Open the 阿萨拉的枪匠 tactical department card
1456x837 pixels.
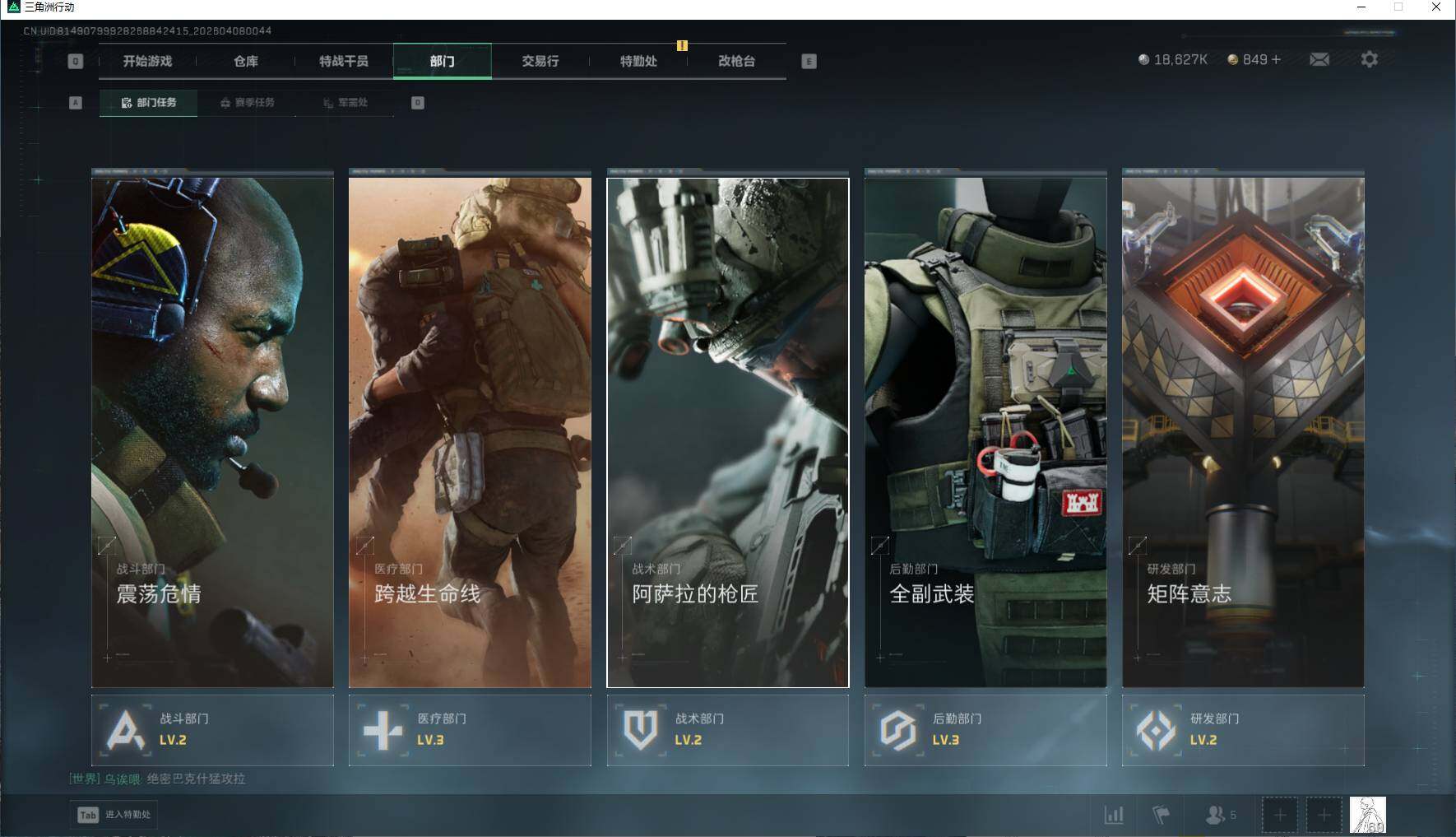[728, 432]
